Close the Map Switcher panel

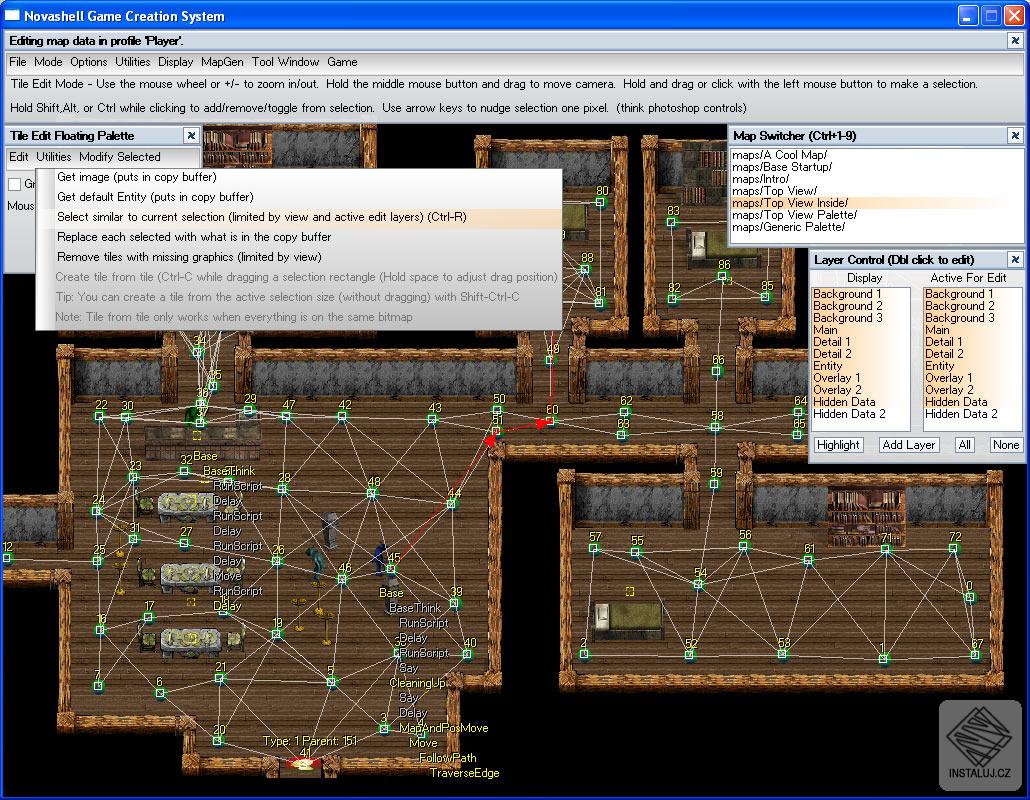[1015, 135]
